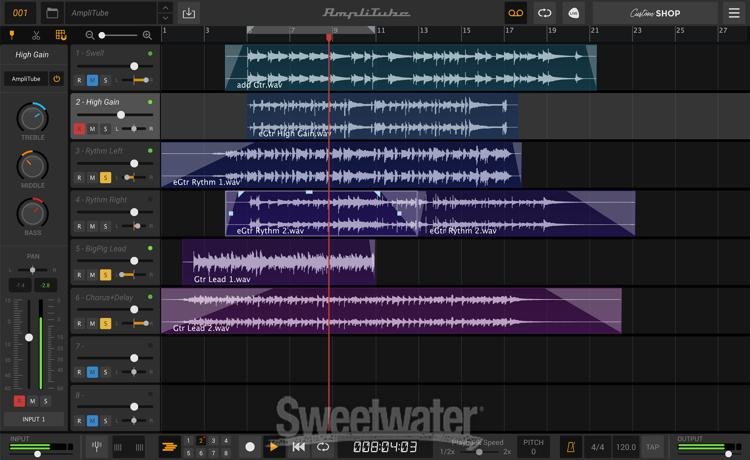Open the hamburger main menu

click(x=734, y=13)
